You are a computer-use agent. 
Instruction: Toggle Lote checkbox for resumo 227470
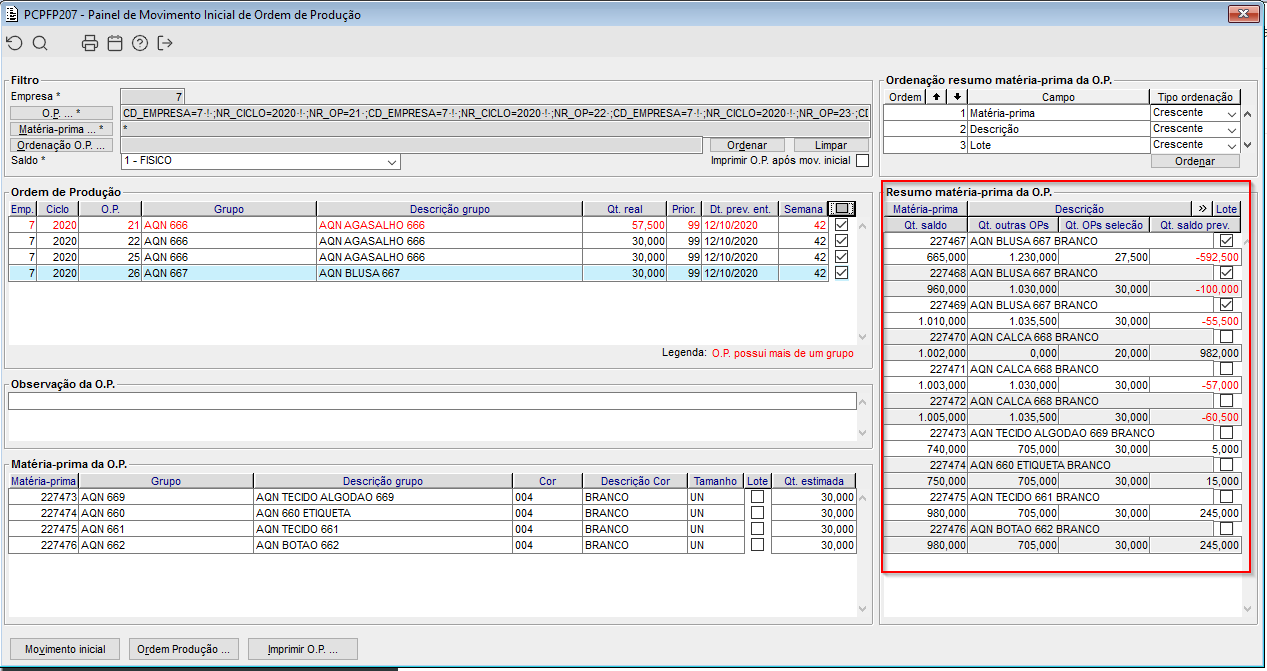1226,337
